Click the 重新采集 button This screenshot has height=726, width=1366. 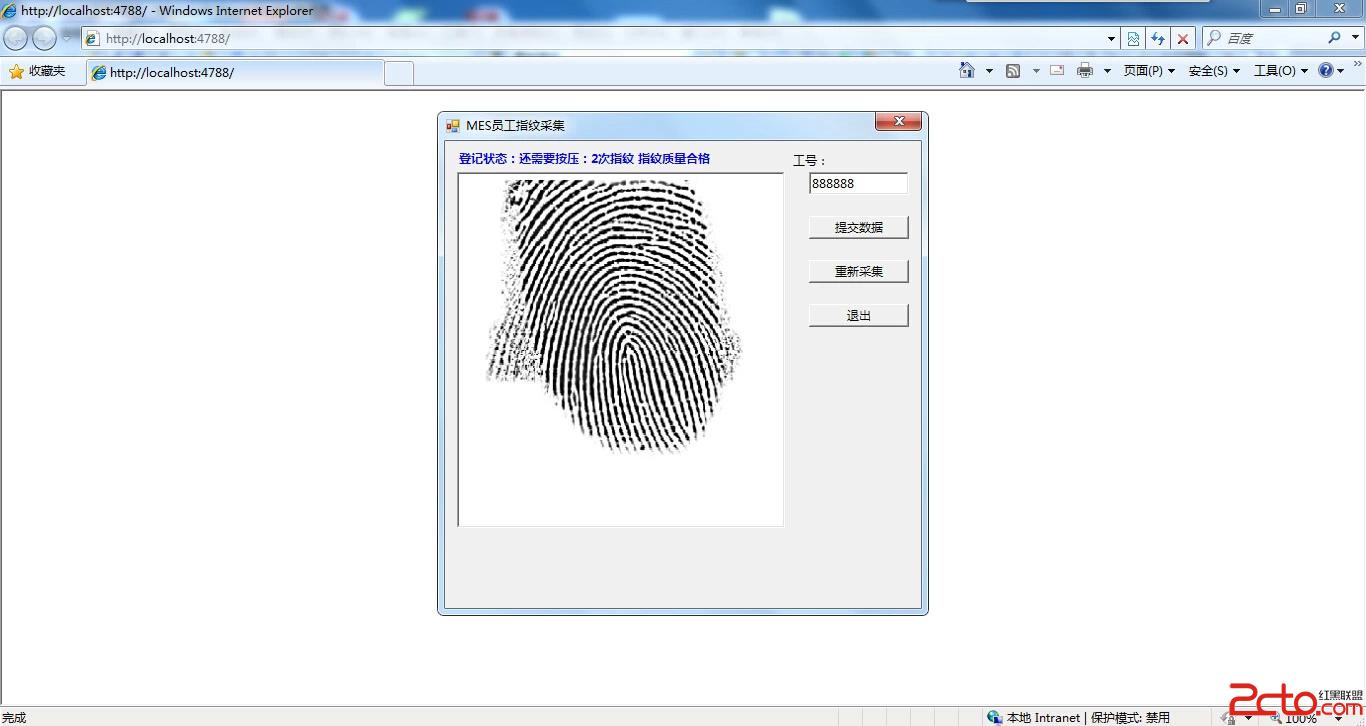click(x=859, y=271)
